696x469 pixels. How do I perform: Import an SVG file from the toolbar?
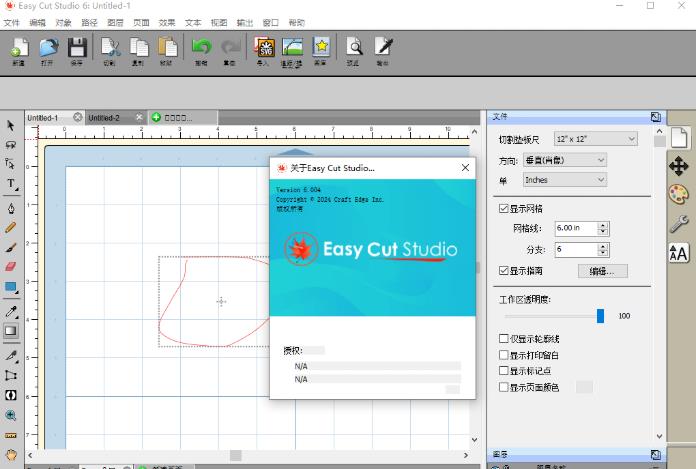point(264,51)
